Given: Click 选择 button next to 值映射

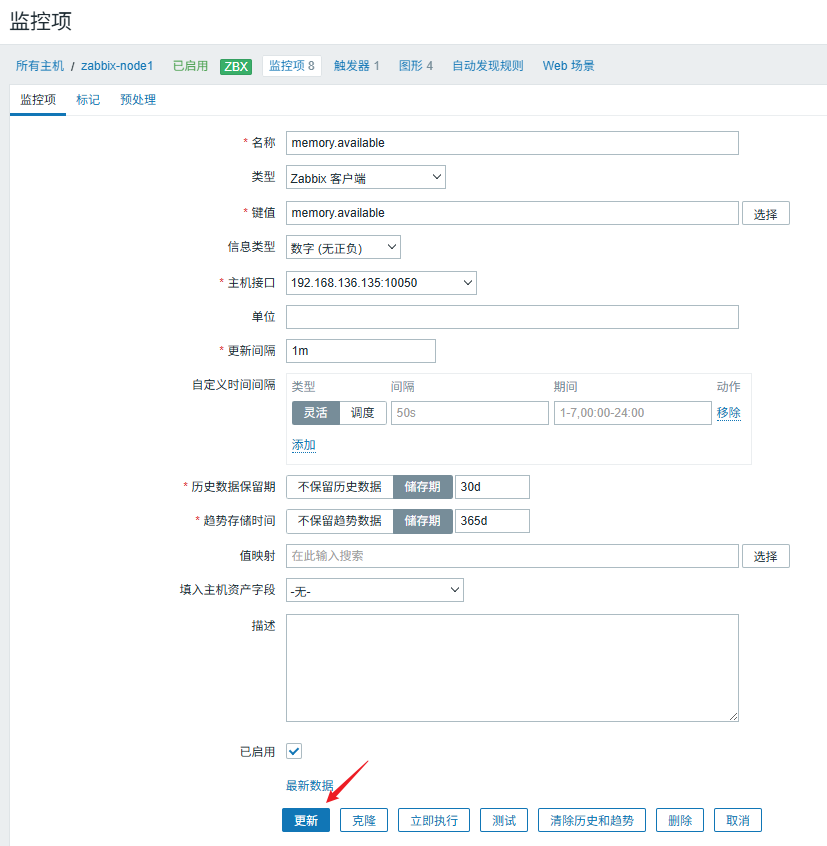Looking at the screenshot, I should coord(766,556).
